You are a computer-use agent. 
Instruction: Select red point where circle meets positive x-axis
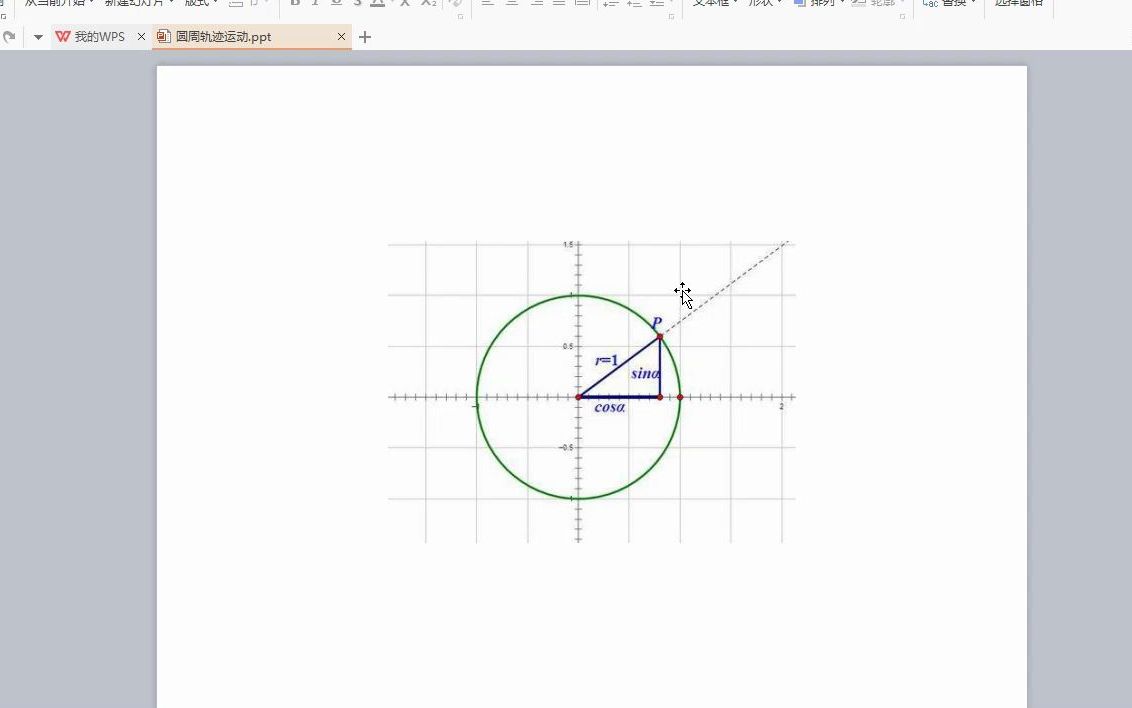click(x=680, y=397)
